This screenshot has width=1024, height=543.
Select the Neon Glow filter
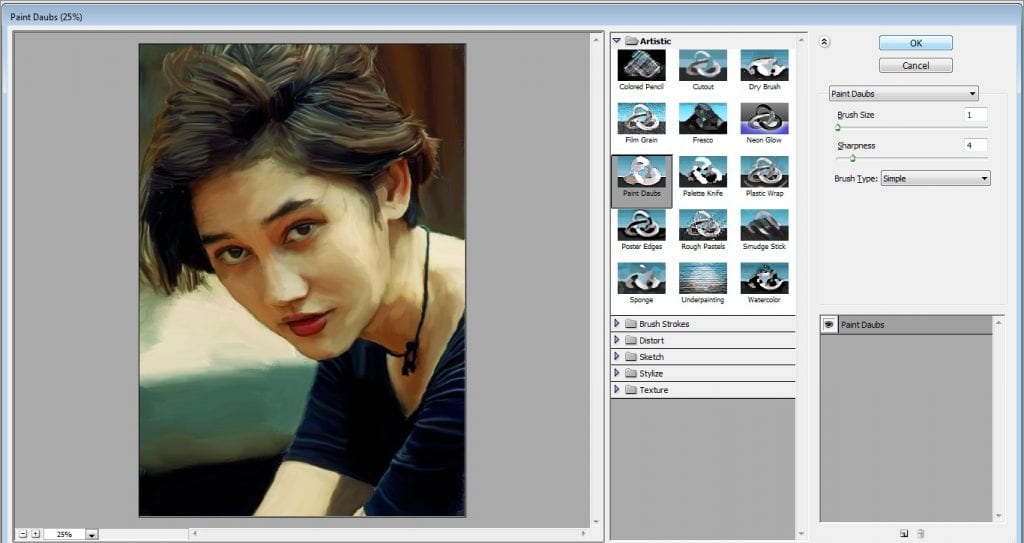click(764, 119)
